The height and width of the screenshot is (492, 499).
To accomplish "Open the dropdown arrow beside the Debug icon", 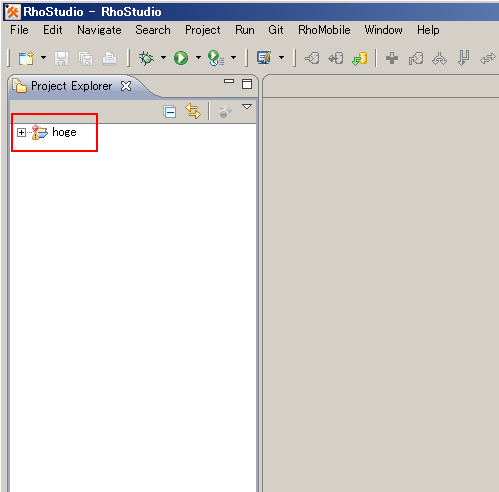I will tap(163, 58).
